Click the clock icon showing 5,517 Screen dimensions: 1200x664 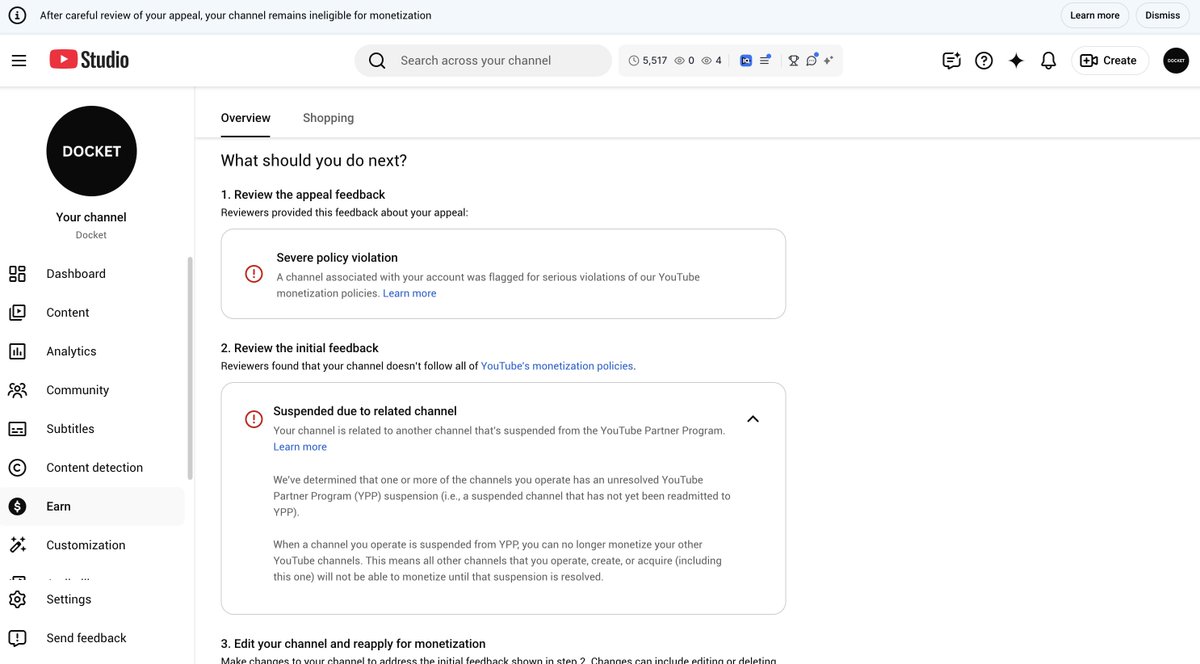pyautogui.click(x=634, y=60)
